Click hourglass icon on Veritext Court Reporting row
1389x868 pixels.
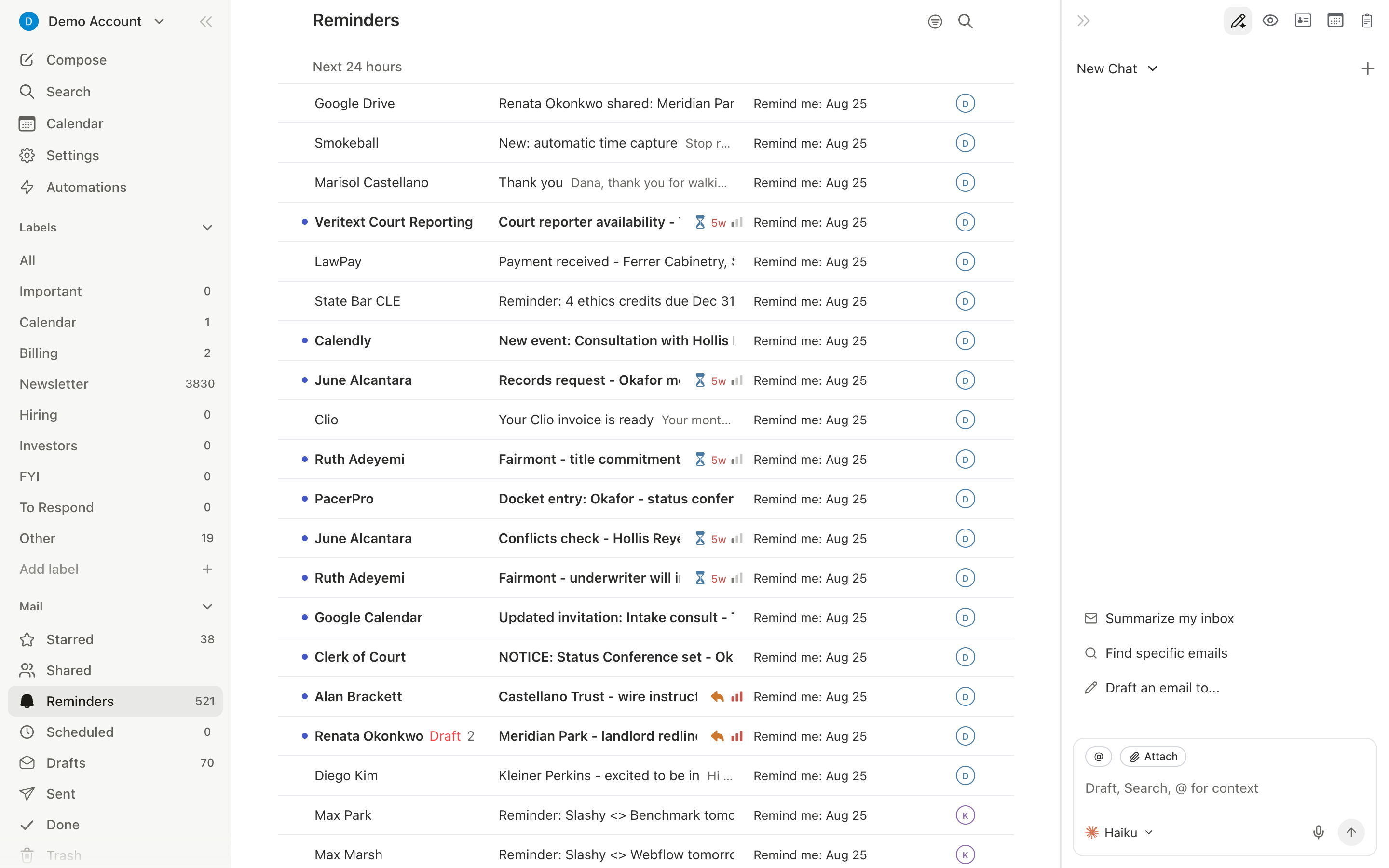(700, 222)
